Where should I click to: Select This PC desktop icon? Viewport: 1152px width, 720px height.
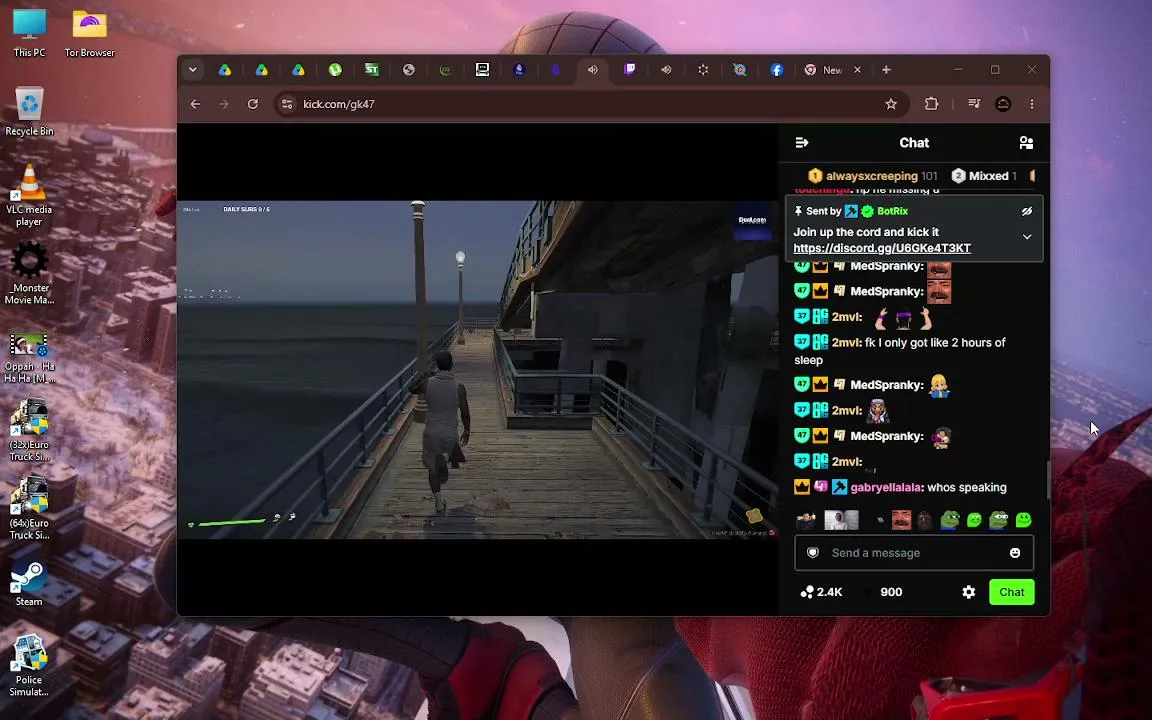[x=29, y=34]
